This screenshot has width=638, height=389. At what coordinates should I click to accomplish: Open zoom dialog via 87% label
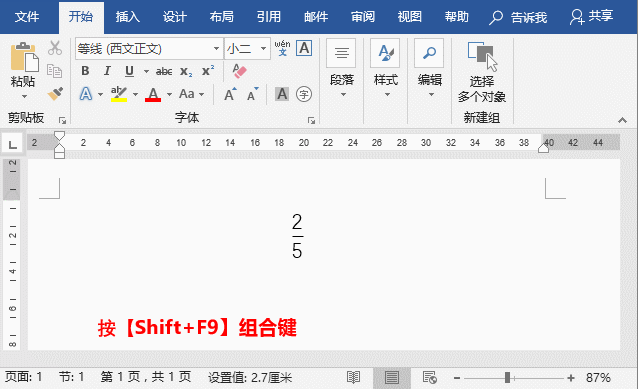pos(598,378)
